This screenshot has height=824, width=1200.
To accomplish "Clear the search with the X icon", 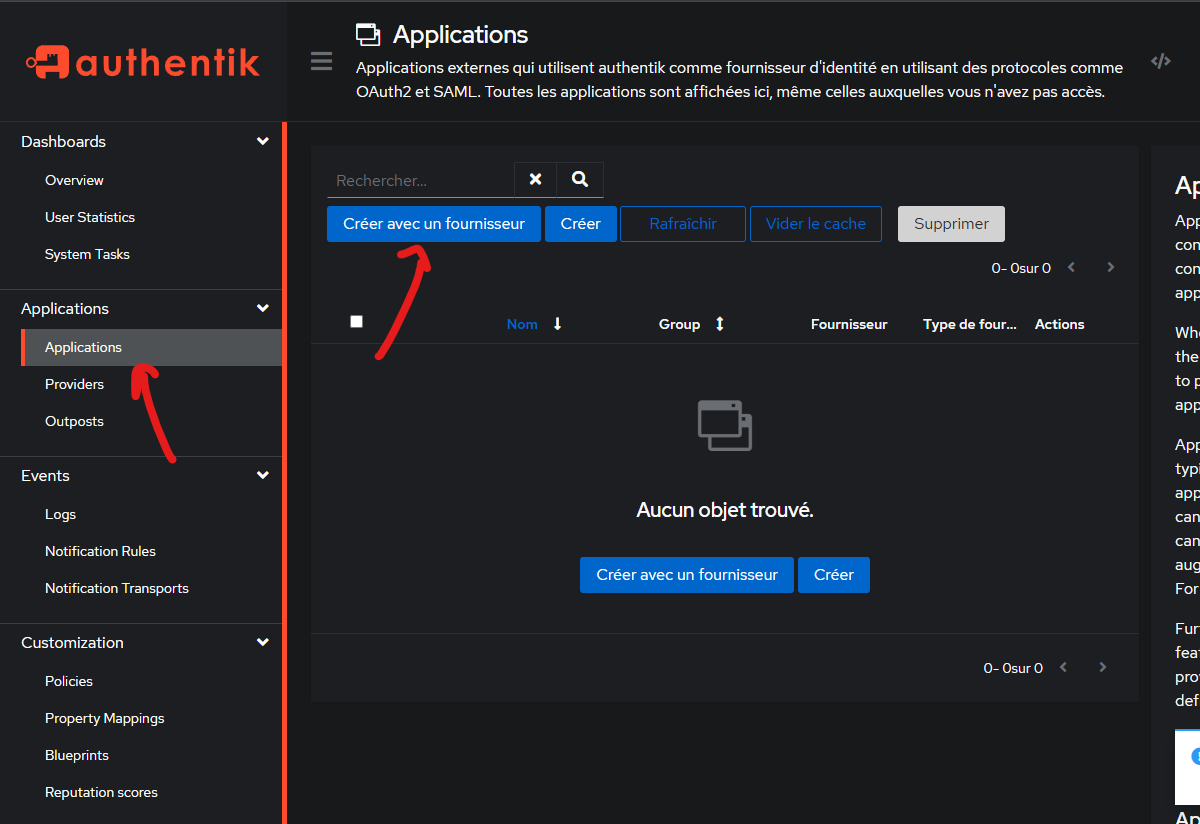I will (536, 179).
